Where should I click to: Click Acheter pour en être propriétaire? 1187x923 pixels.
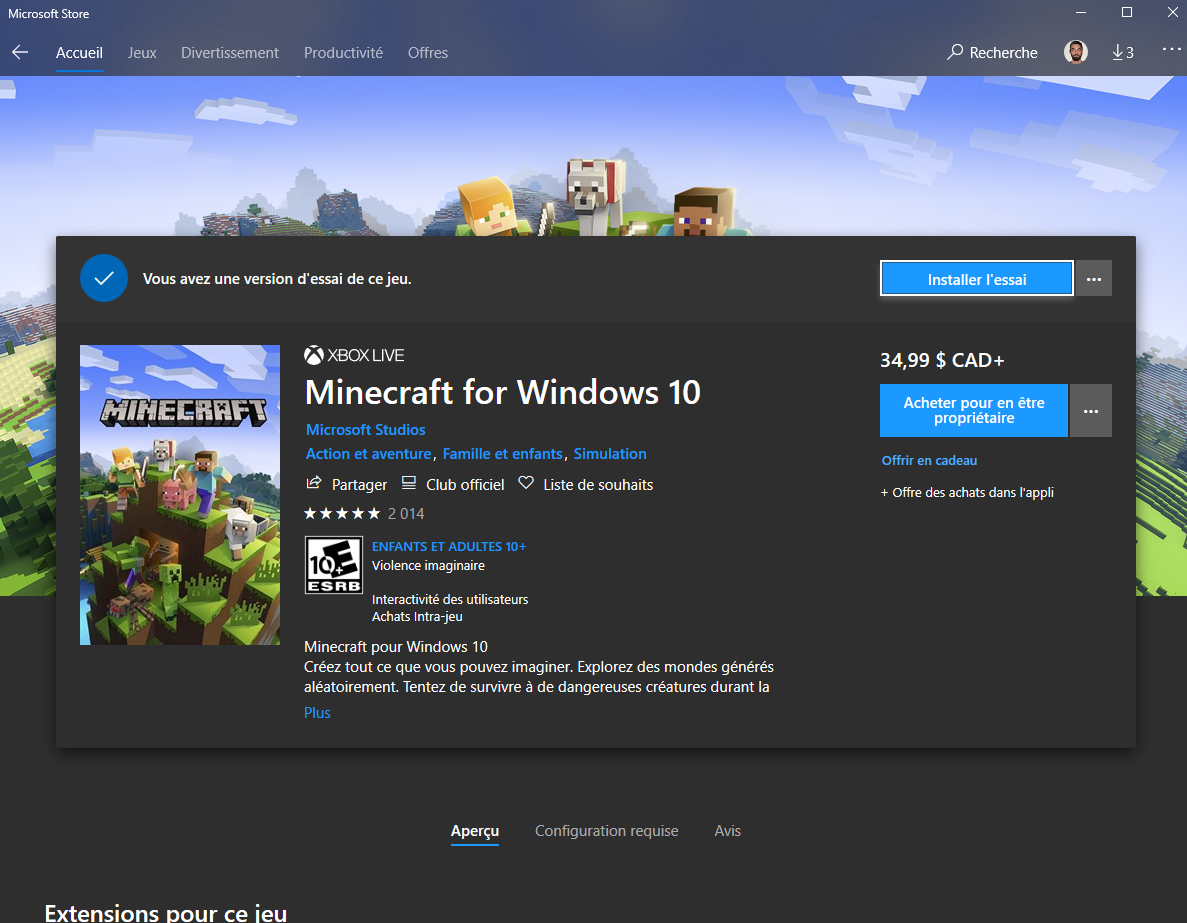[974, 410]
